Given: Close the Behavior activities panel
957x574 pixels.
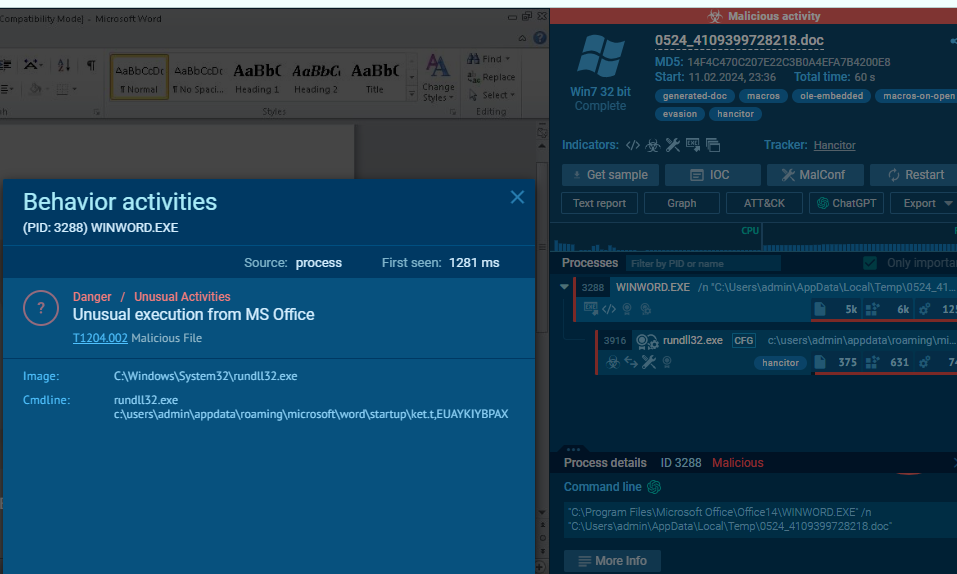Looking at the screenshot, I should tap(517, 197).
